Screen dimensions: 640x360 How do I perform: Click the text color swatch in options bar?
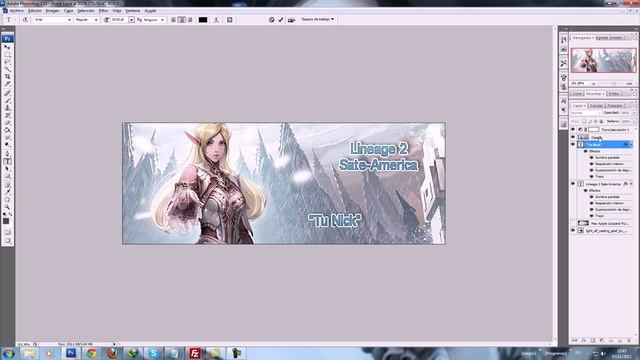(x=203, y=20)
